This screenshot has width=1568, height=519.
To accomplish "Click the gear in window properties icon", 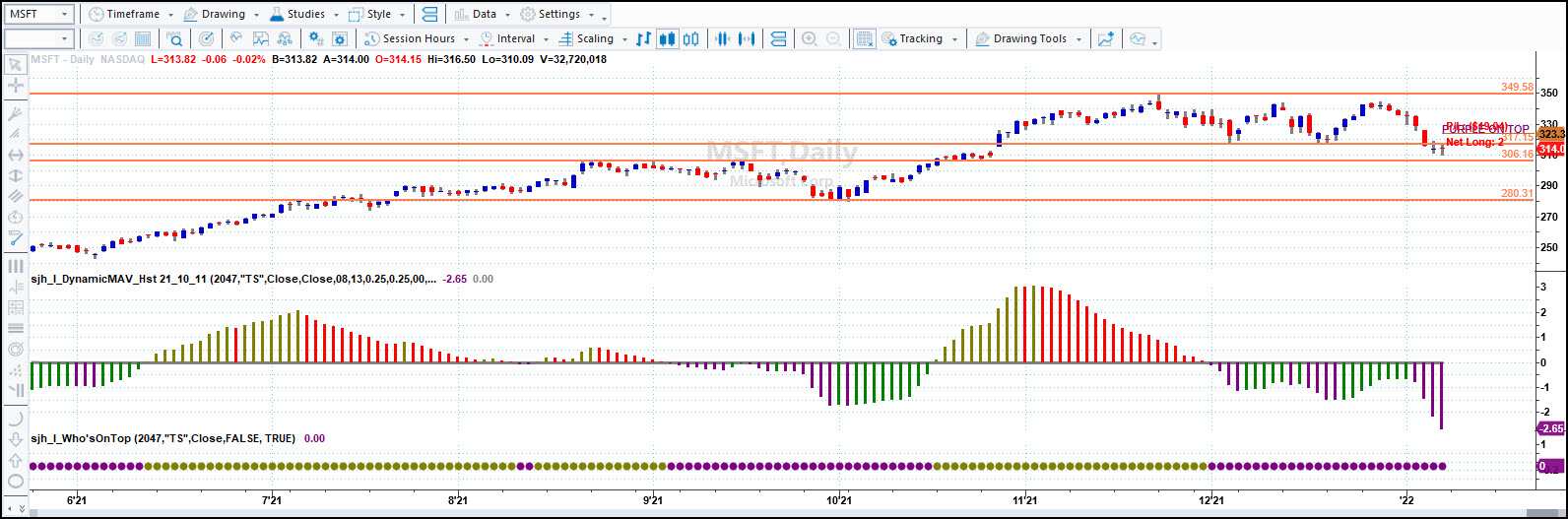I will pos(340,39).
